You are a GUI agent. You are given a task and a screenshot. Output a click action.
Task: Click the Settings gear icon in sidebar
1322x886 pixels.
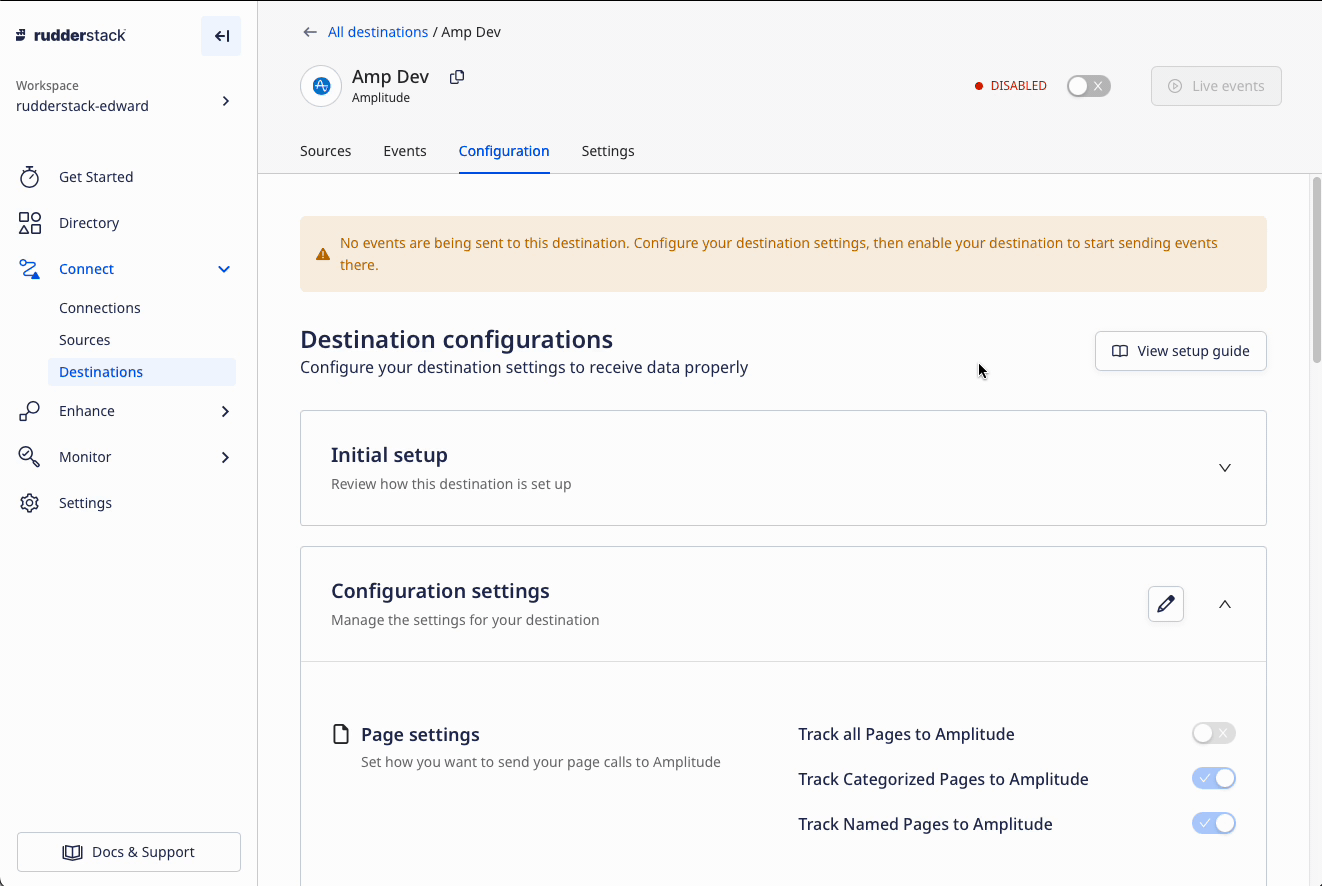30,503
